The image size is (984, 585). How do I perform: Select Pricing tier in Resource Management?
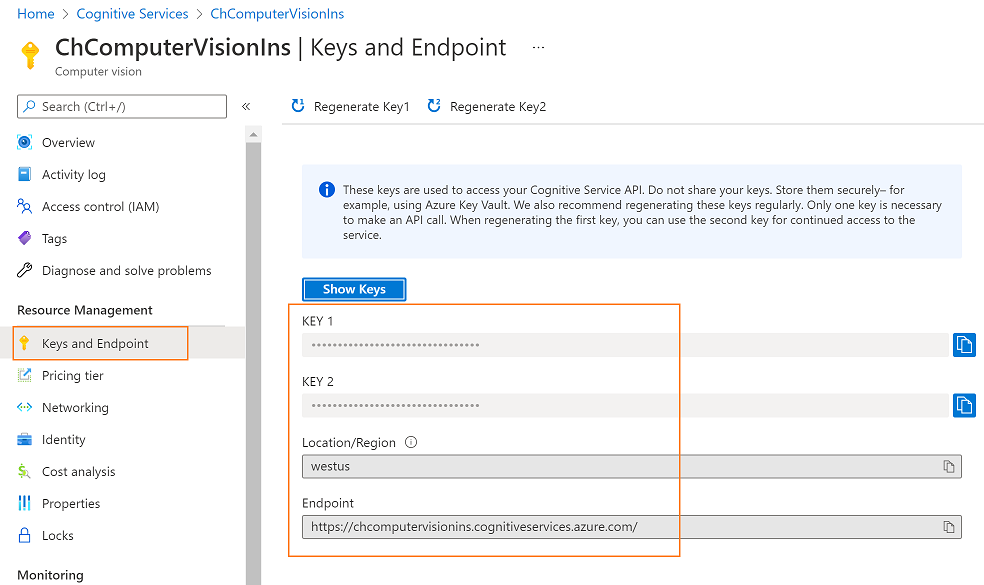(72, 376)
